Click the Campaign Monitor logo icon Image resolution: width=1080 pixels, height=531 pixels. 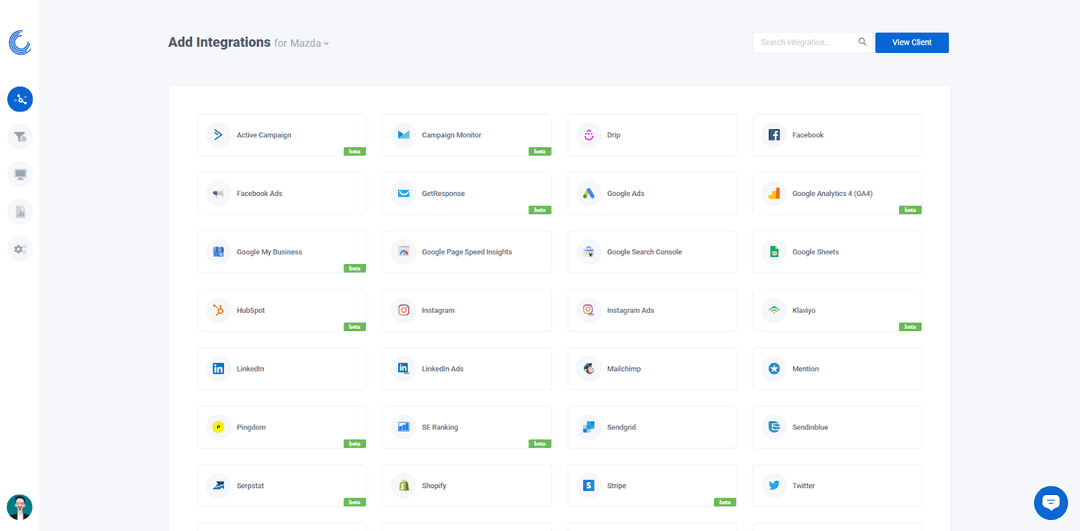(x=404, y=135)
